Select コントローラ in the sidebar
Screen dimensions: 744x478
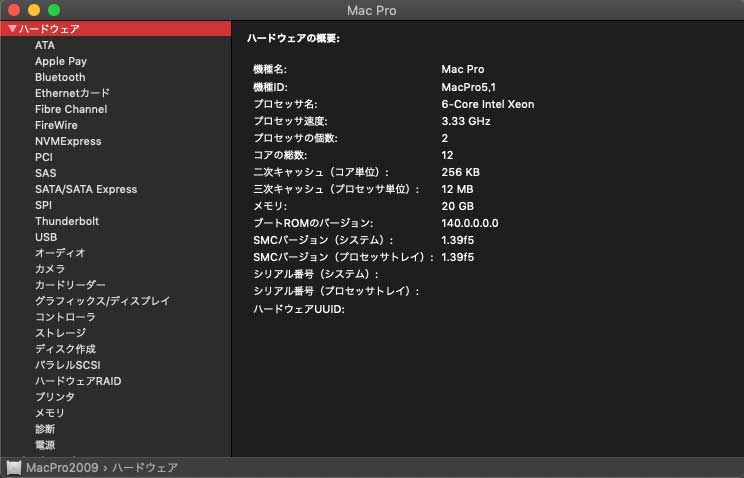[65, 317]
